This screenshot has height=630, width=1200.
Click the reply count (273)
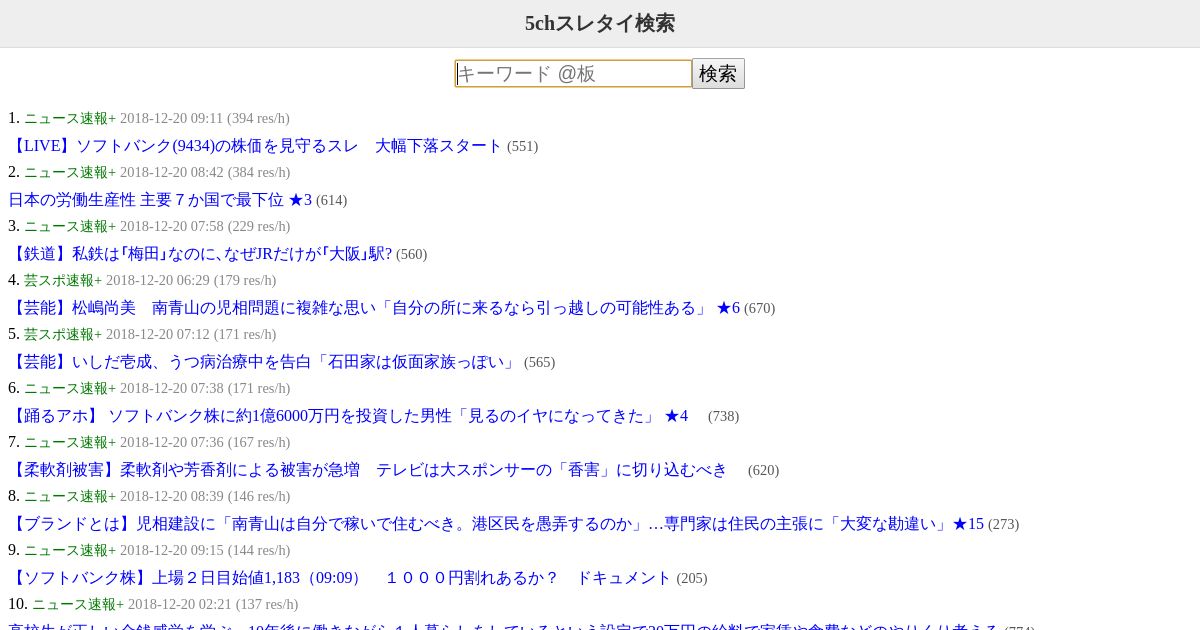(x=1003, y=524)
